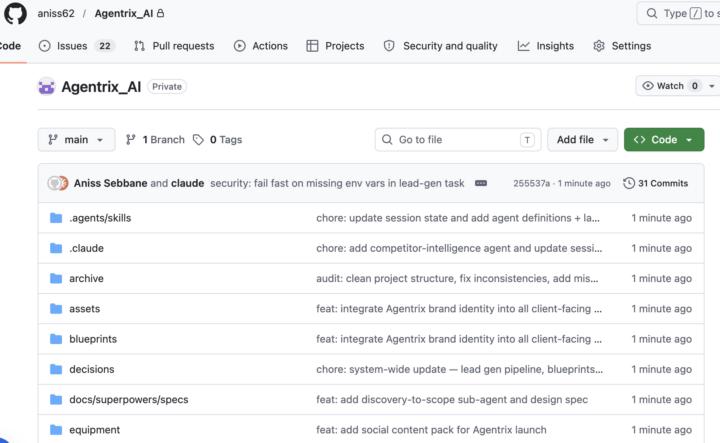Click the Agentrix_AI repository avatar icon
This screenshot has height=443, width=720.
click(46, 86)
